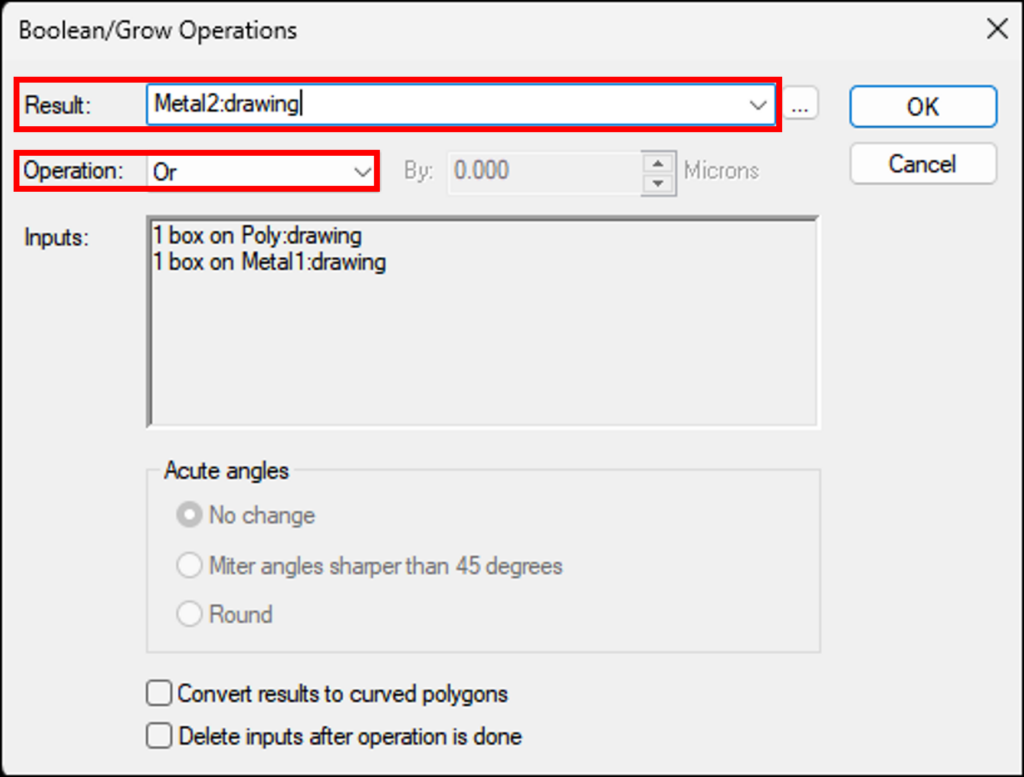Increase the By value with up arrow
Screen dimensions: 1024x777
pos(658,163)
